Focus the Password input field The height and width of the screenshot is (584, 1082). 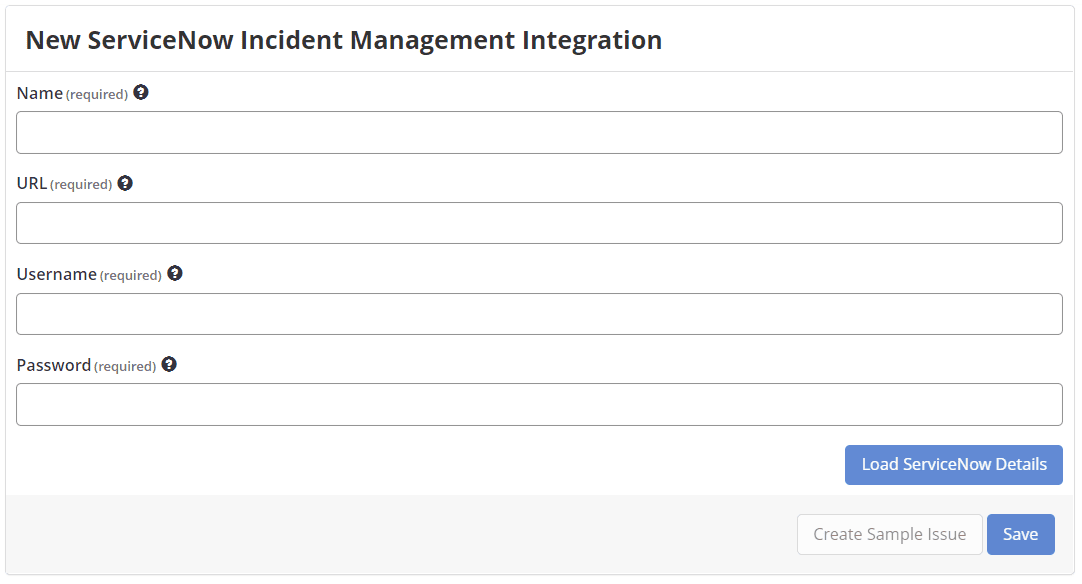click(540, 404)
